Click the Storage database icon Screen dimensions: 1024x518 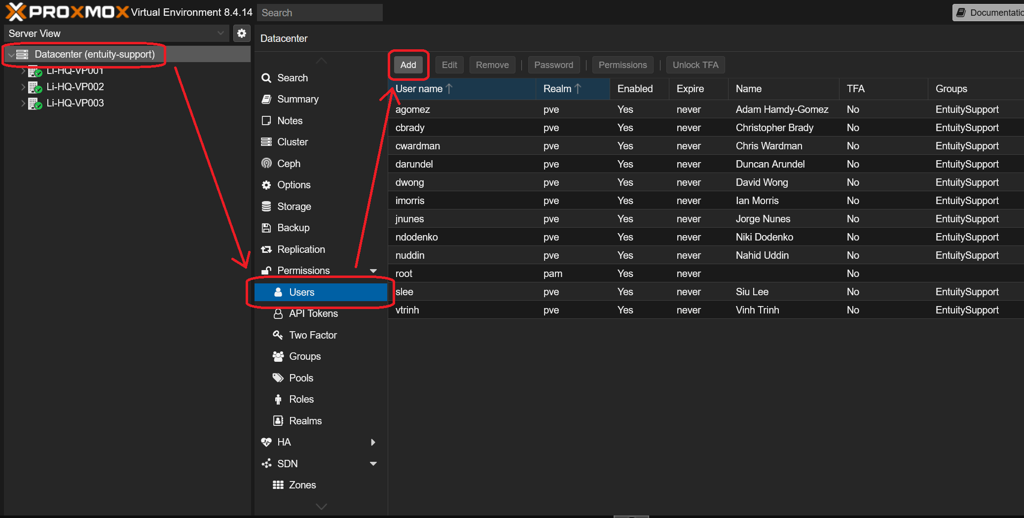point(266,206)
